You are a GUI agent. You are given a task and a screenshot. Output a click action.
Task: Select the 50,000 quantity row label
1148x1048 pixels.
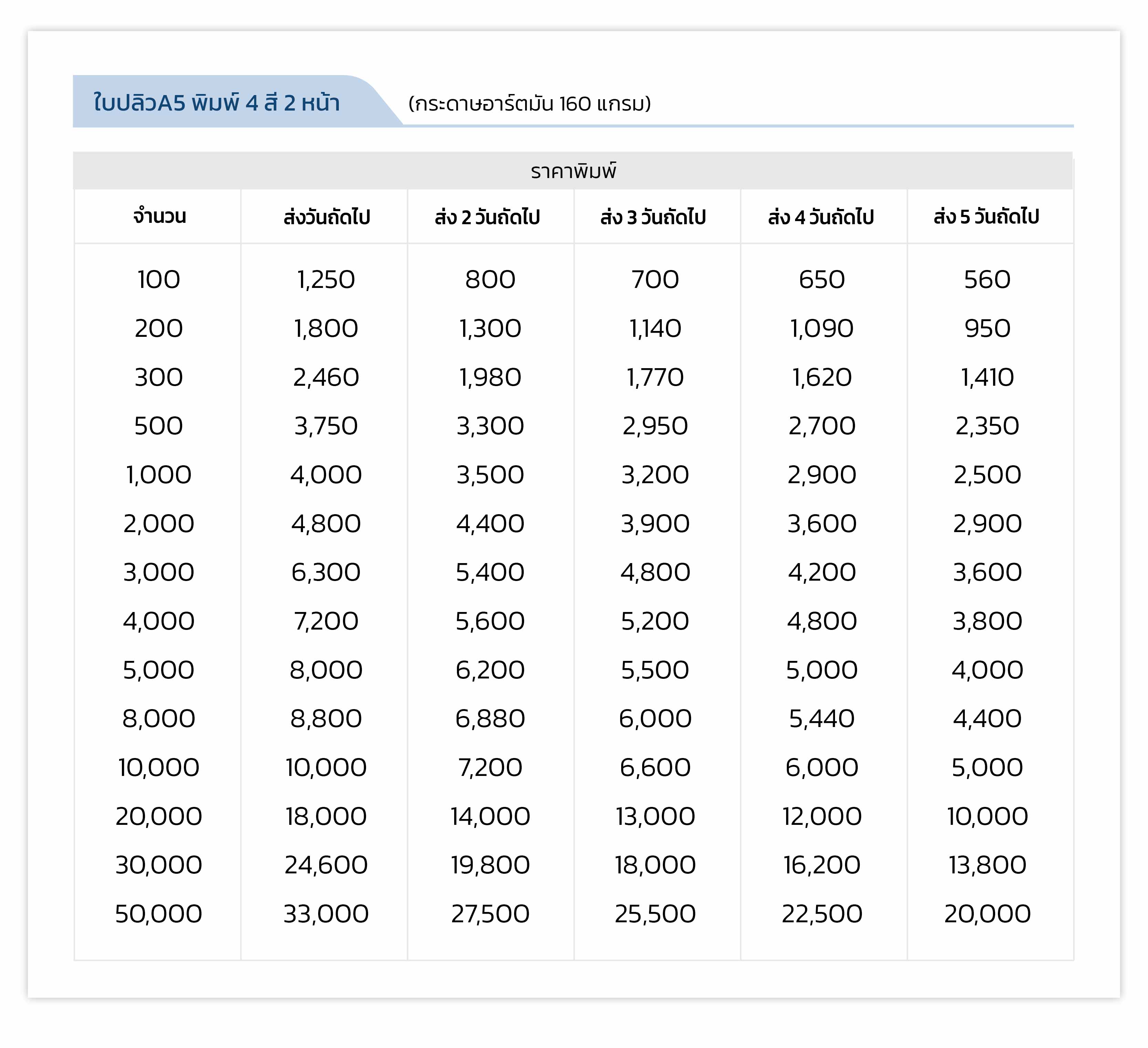158,914
